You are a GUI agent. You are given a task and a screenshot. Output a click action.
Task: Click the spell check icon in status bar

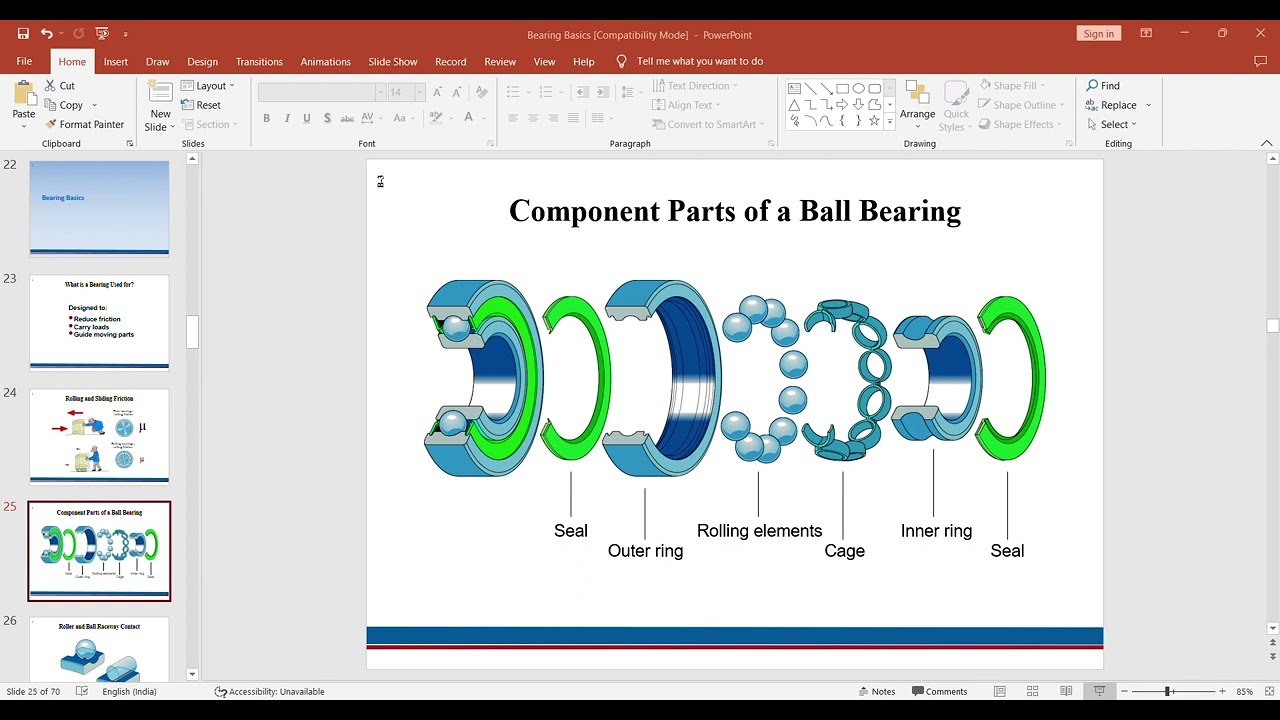tap(82, 691)
